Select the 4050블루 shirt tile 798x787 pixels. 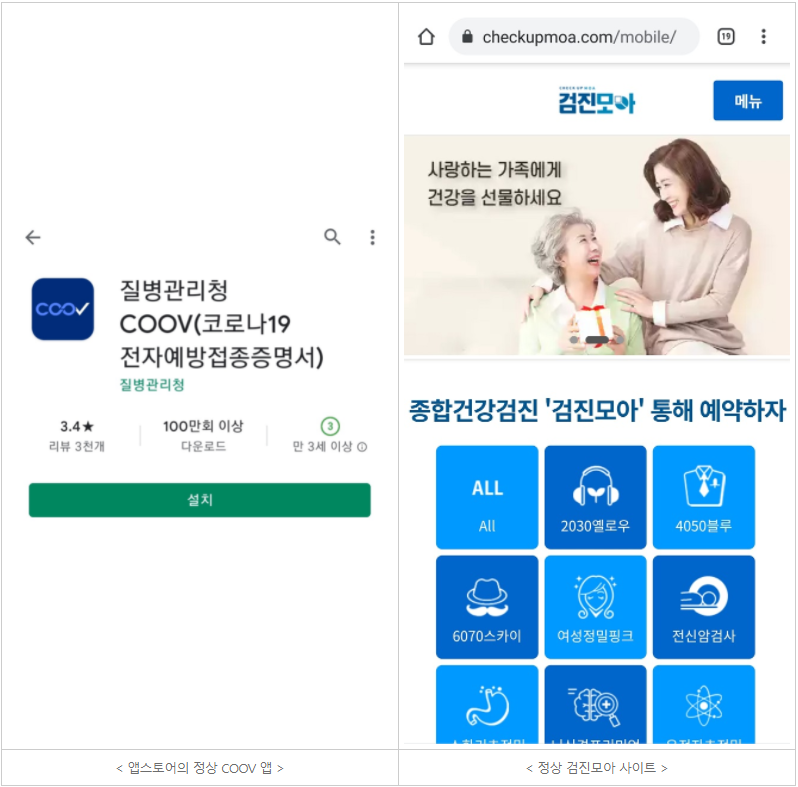[x=704, y=497]
